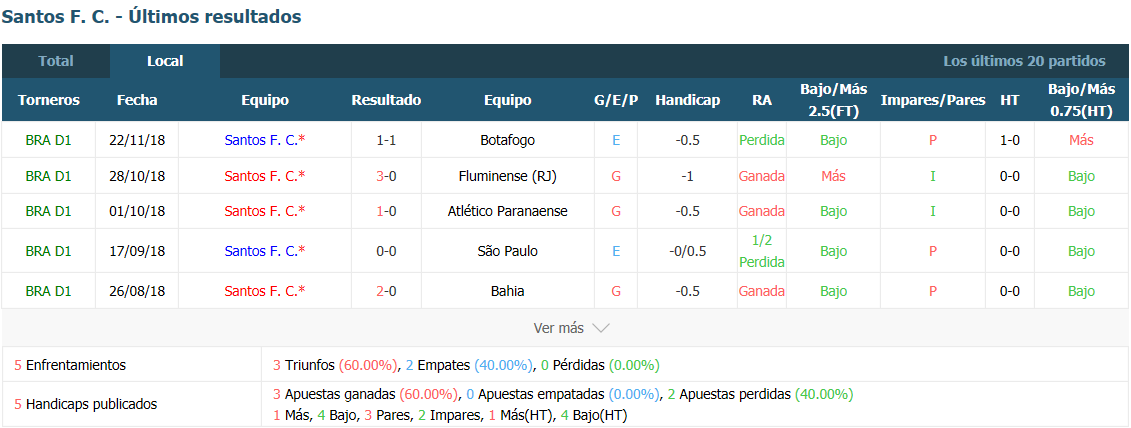The image size is (1131, 428).
Task: Open Atlético Paranaense team link
Action: (508, 211)
